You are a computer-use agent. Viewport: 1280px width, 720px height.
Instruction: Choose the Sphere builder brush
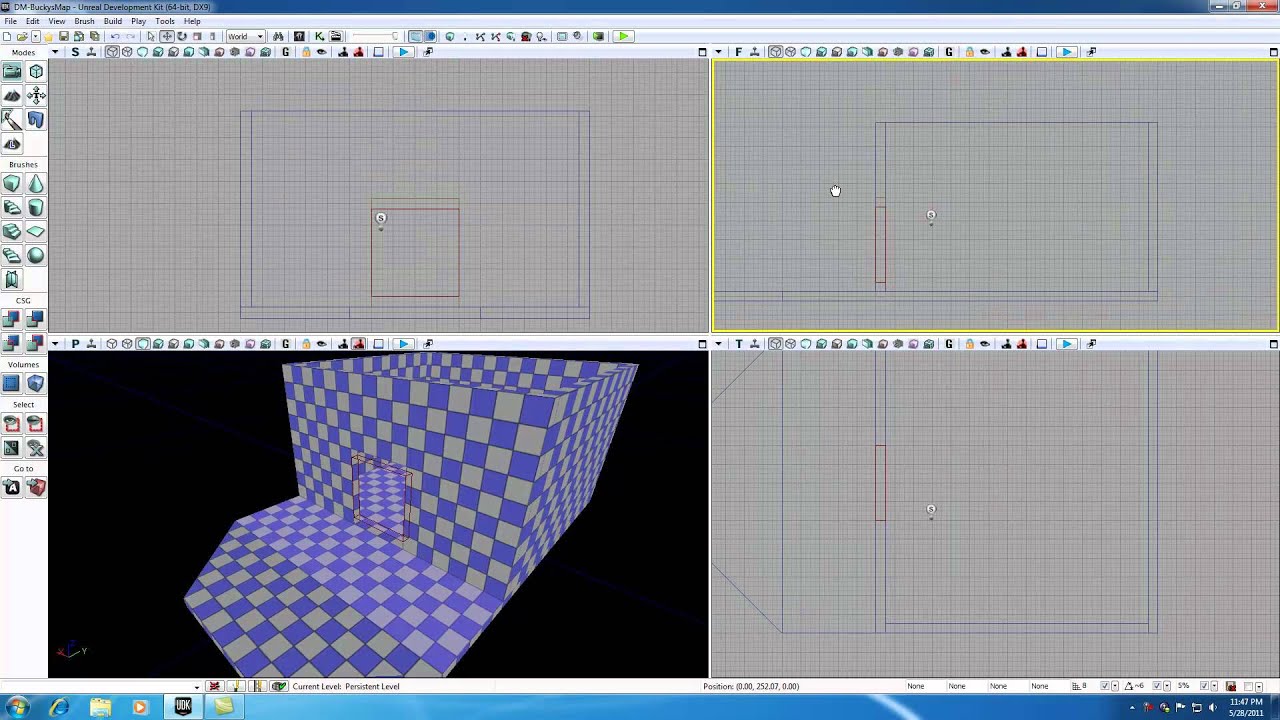pos(36,255)
